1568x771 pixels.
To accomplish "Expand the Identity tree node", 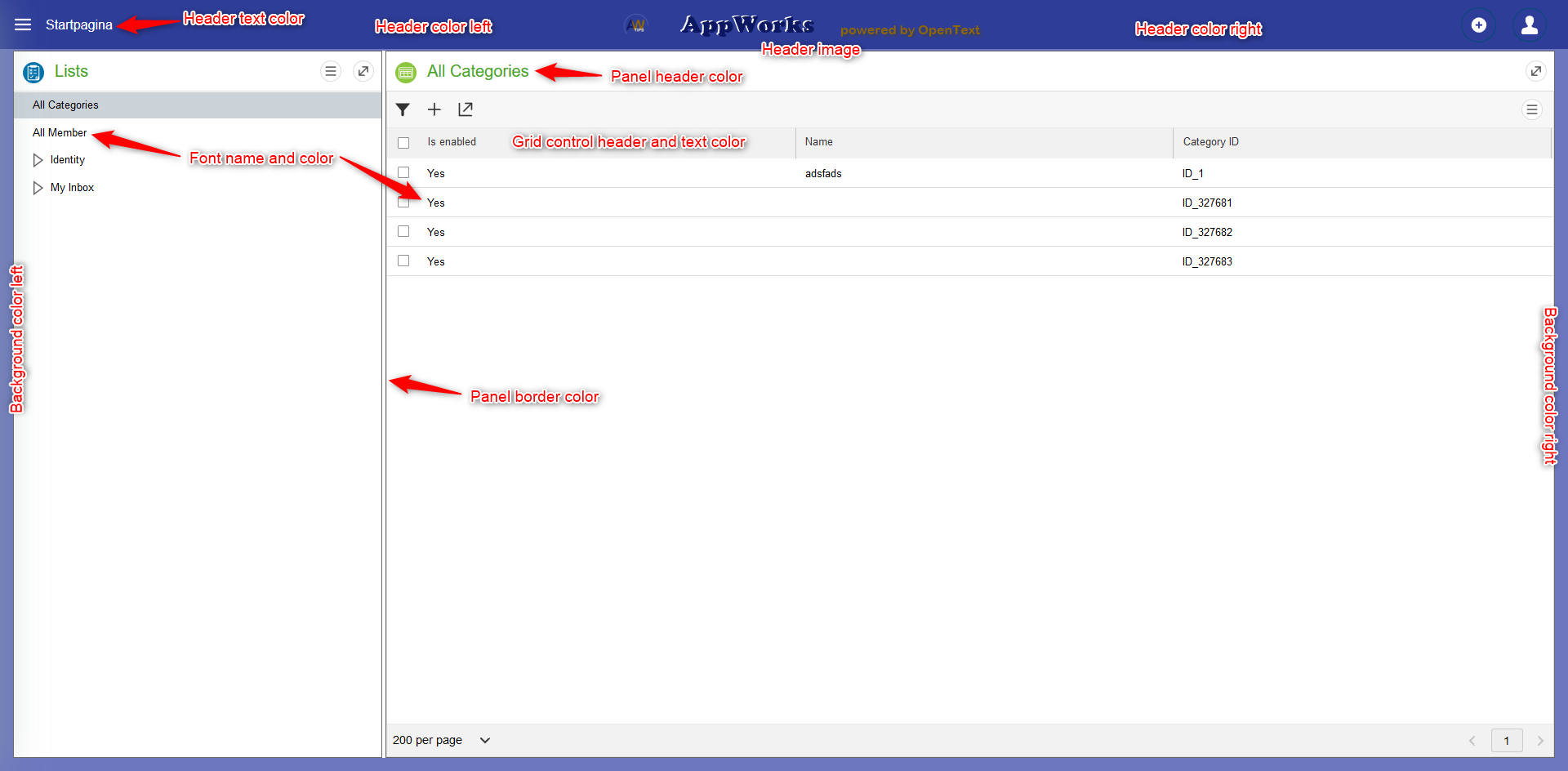I will coord(38,160).
